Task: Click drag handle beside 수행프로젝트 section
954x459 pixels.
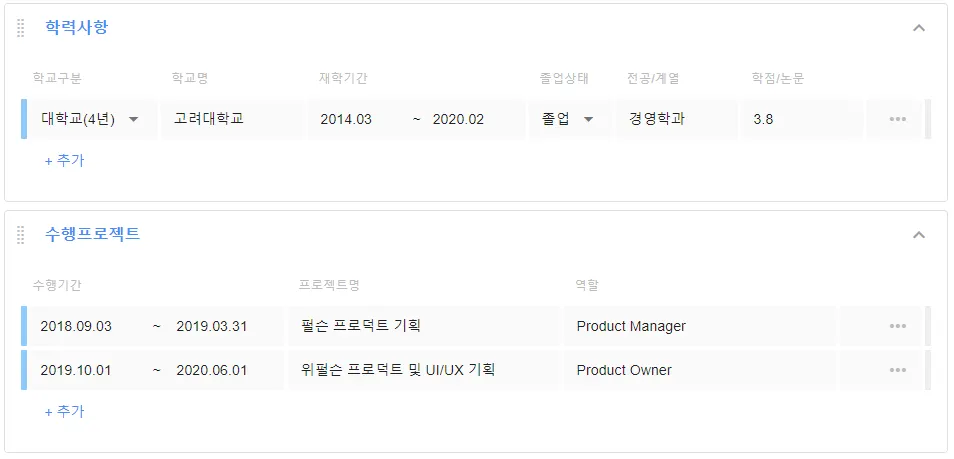Action: click(20, 235)
